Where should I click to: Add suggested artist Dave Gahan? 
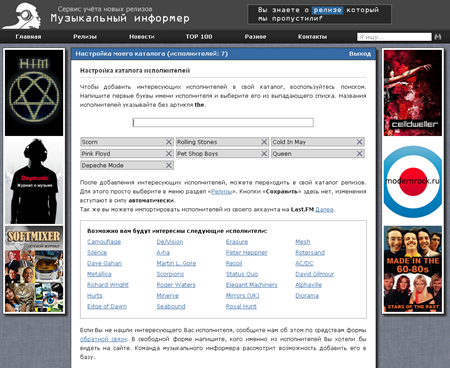click(105, 263)
